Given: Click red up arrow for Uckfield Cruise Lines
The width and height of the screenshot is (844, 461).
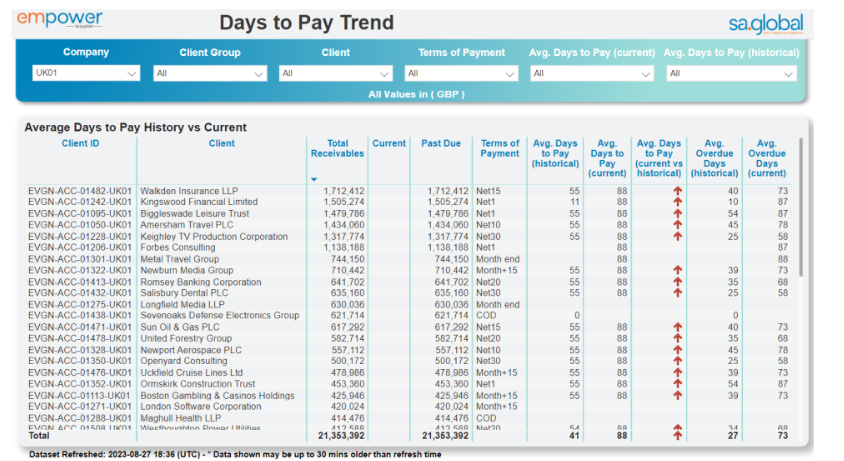Looking at the screenshot, I should pos(678,373).
